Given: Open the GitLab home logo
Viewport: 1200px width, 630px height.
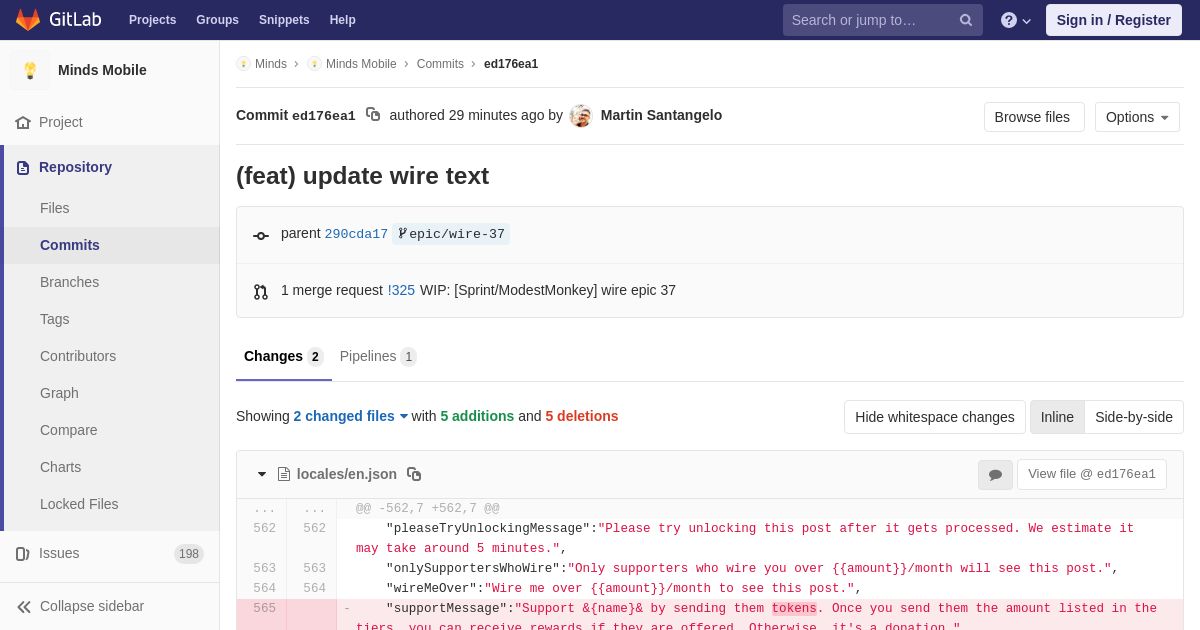Looking at the screenshot, I should point(58,20).
